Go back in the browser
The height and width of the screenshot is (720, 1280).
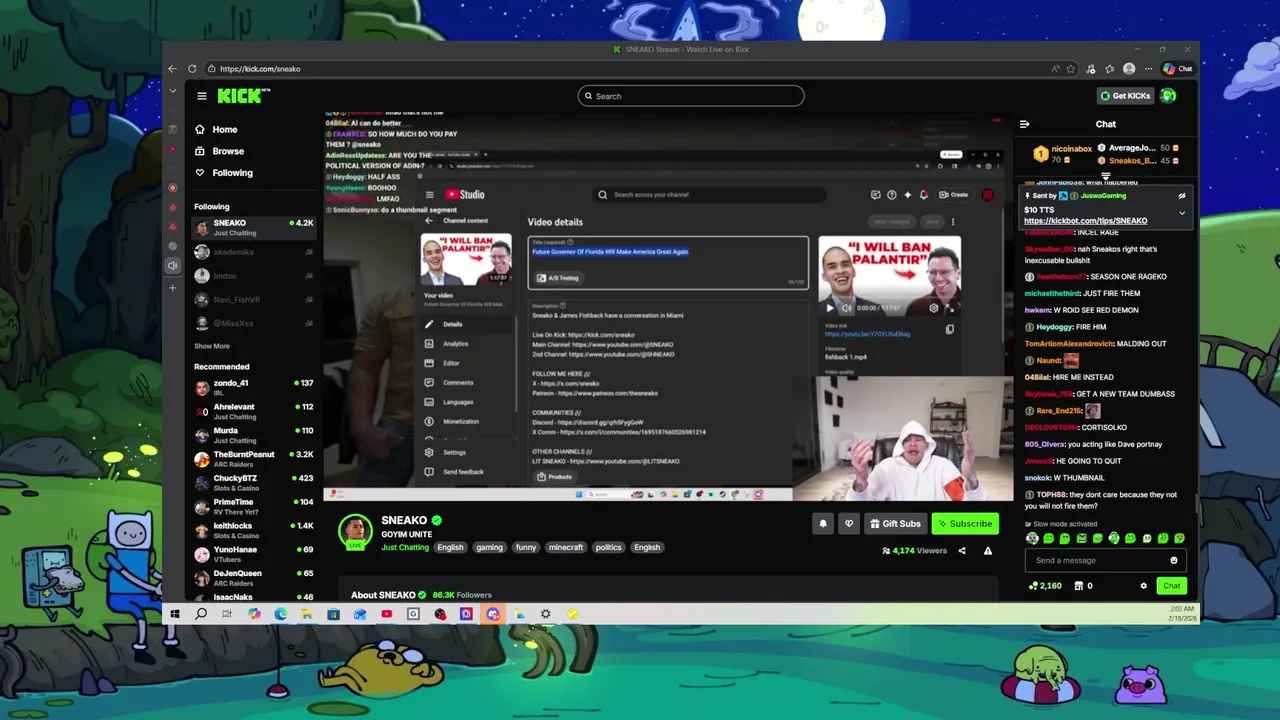(172, 69)
